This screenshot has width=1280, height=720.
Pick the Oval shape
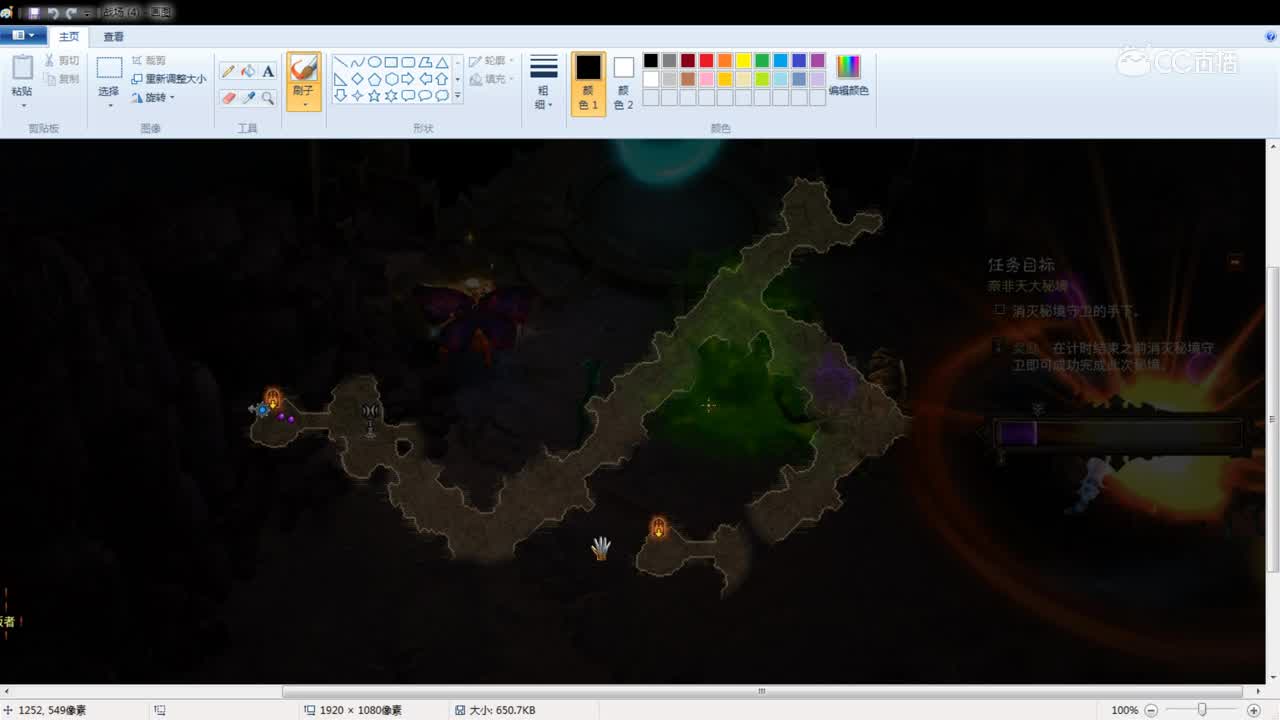[x=374, y=62]
